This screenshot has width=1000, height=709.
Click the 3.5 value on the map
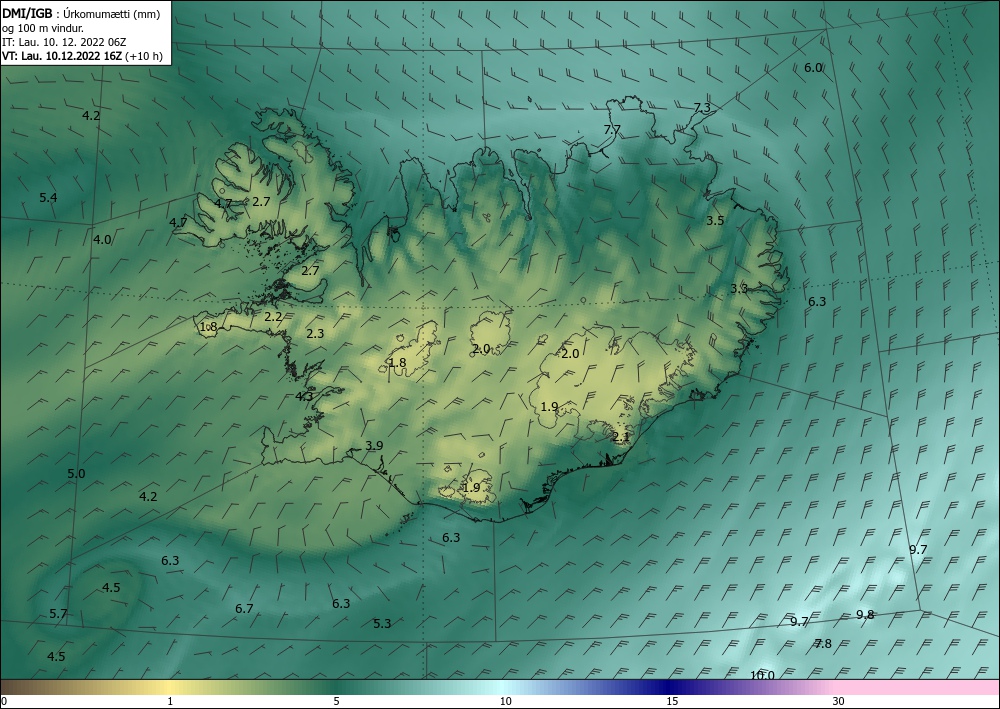(x=715, y=220)
